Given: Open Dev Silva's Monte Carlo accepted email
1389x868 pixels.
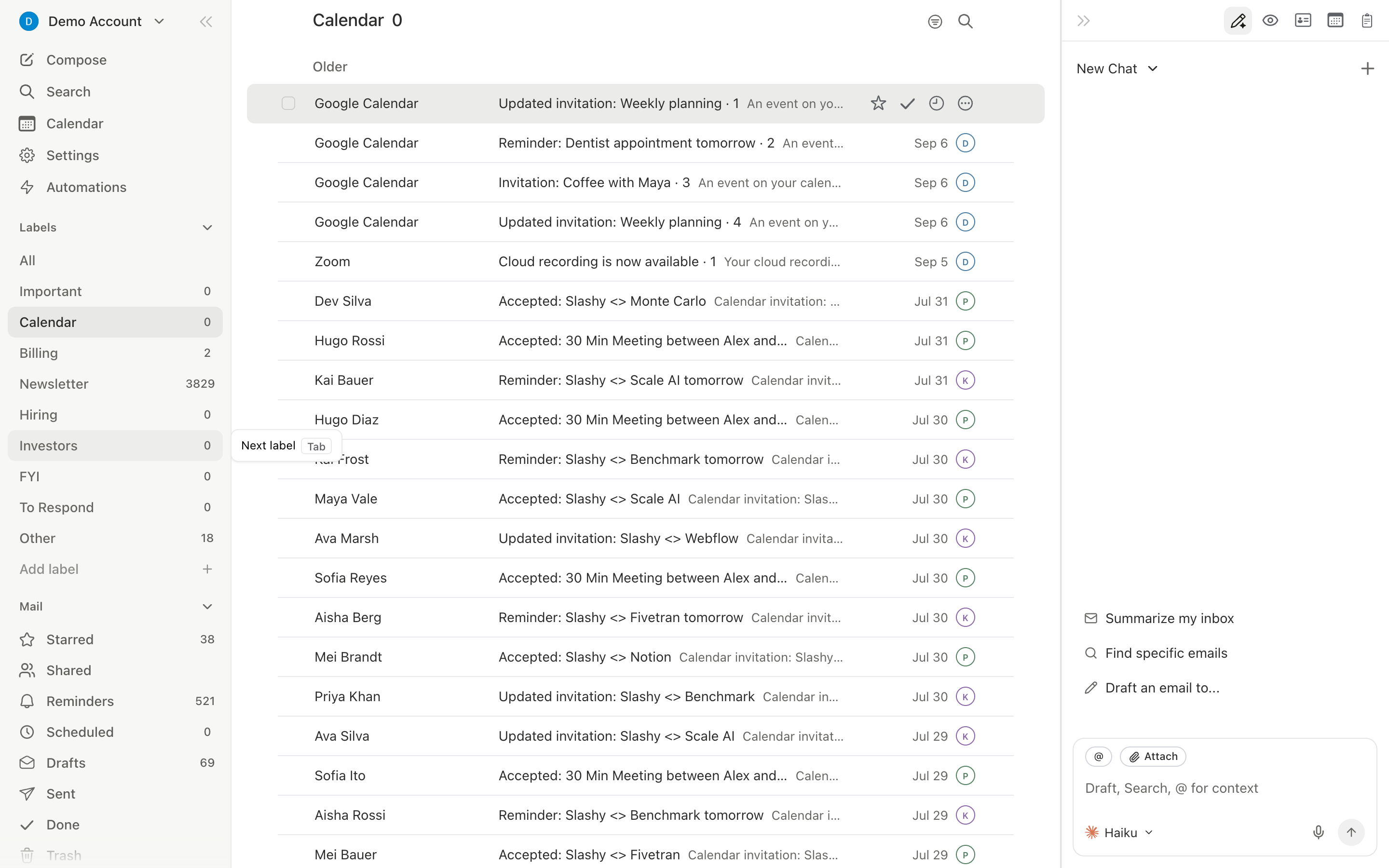Looking at the screenshot, I should tap(645, 301).
